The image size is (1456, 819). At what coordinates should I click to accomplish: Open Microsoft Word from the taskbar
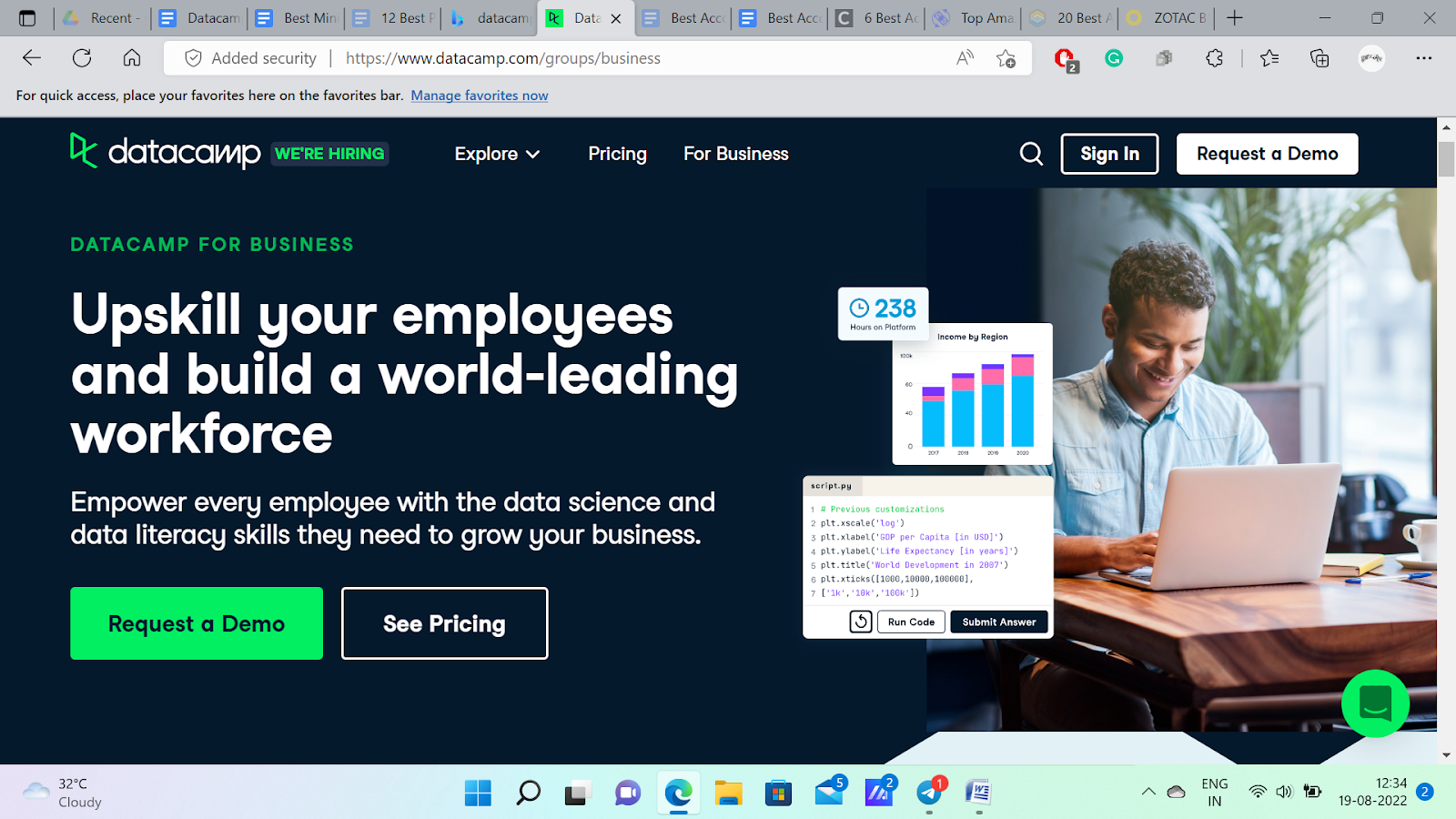978,793
